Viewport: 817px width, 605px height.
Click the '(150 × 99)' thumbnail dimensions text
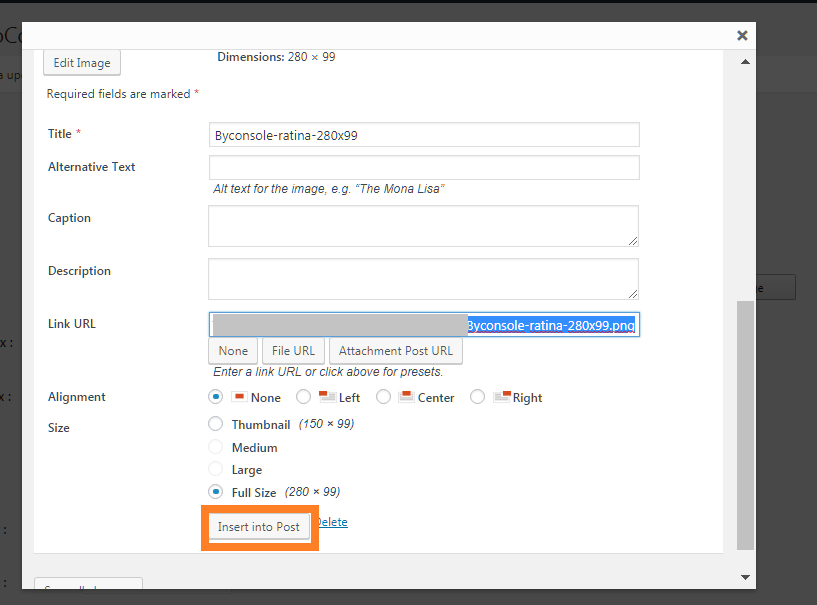coord(326,424)
